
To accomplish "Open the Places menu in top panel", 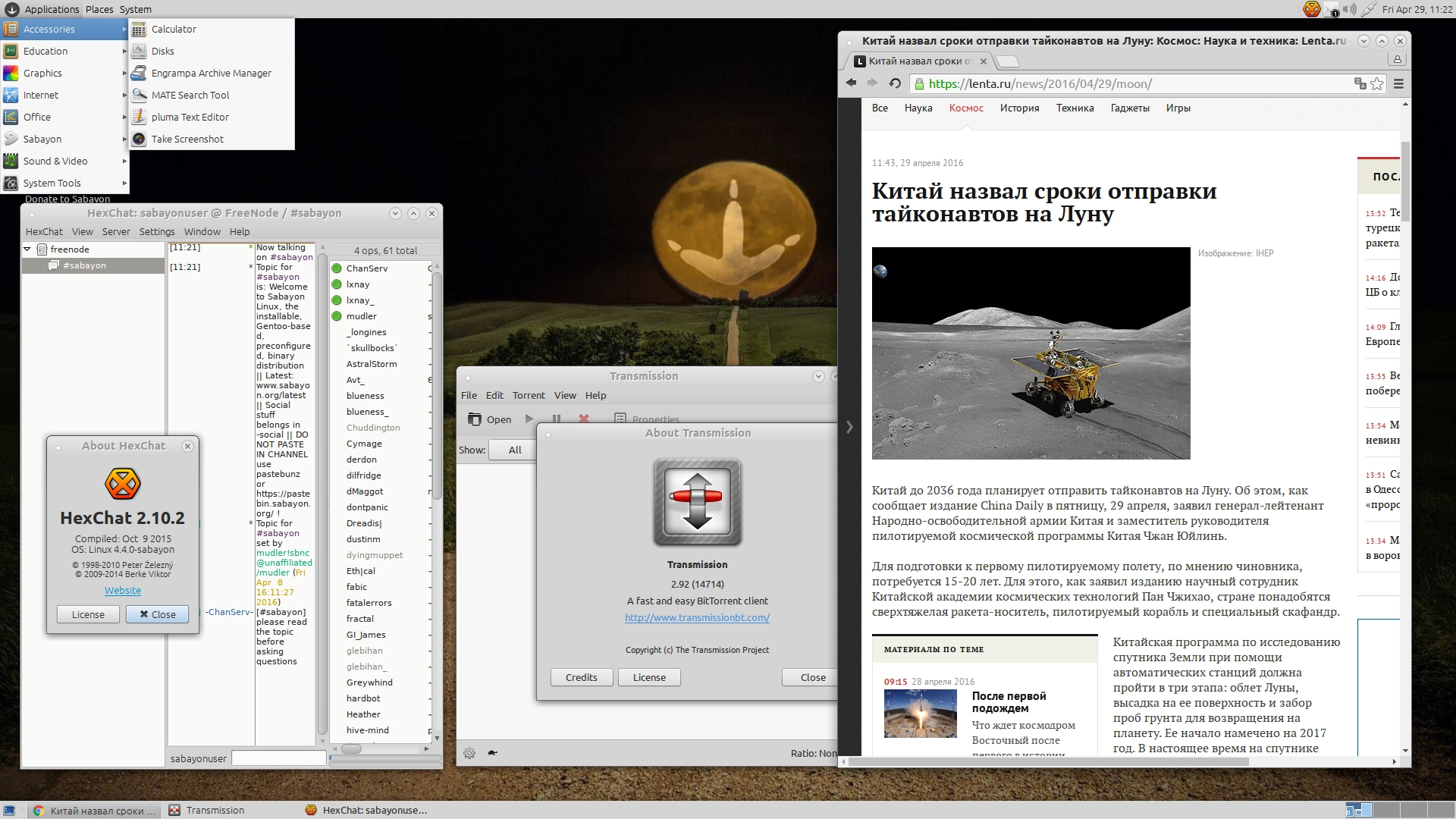I will point(99,9).
